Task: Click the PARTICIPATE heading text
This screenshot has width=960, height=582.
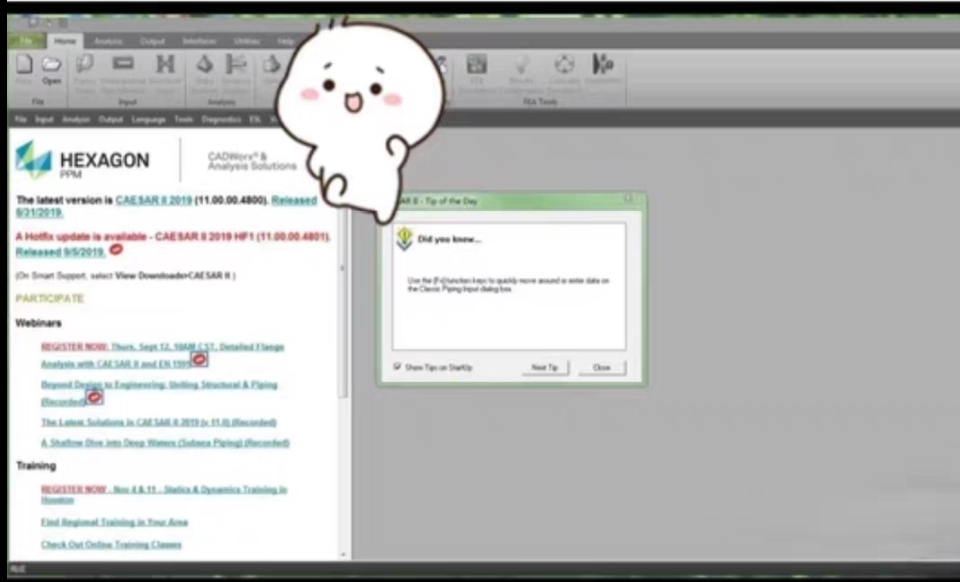Action: [x=50, y=299]
